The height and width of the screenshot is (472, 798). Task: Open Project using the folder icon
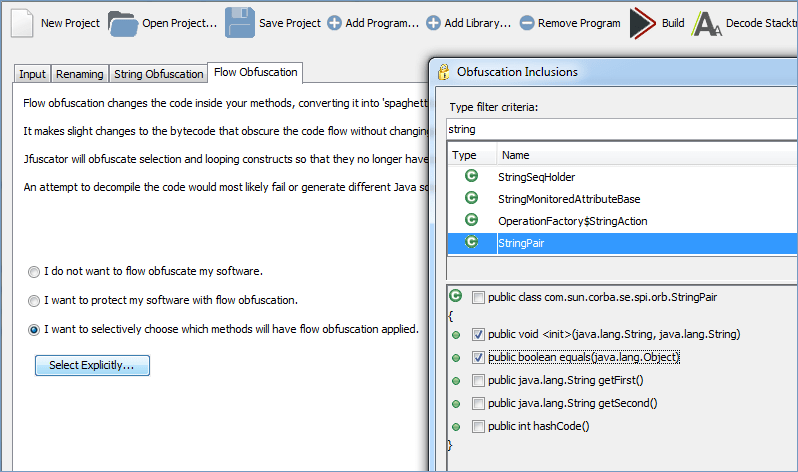123,22
